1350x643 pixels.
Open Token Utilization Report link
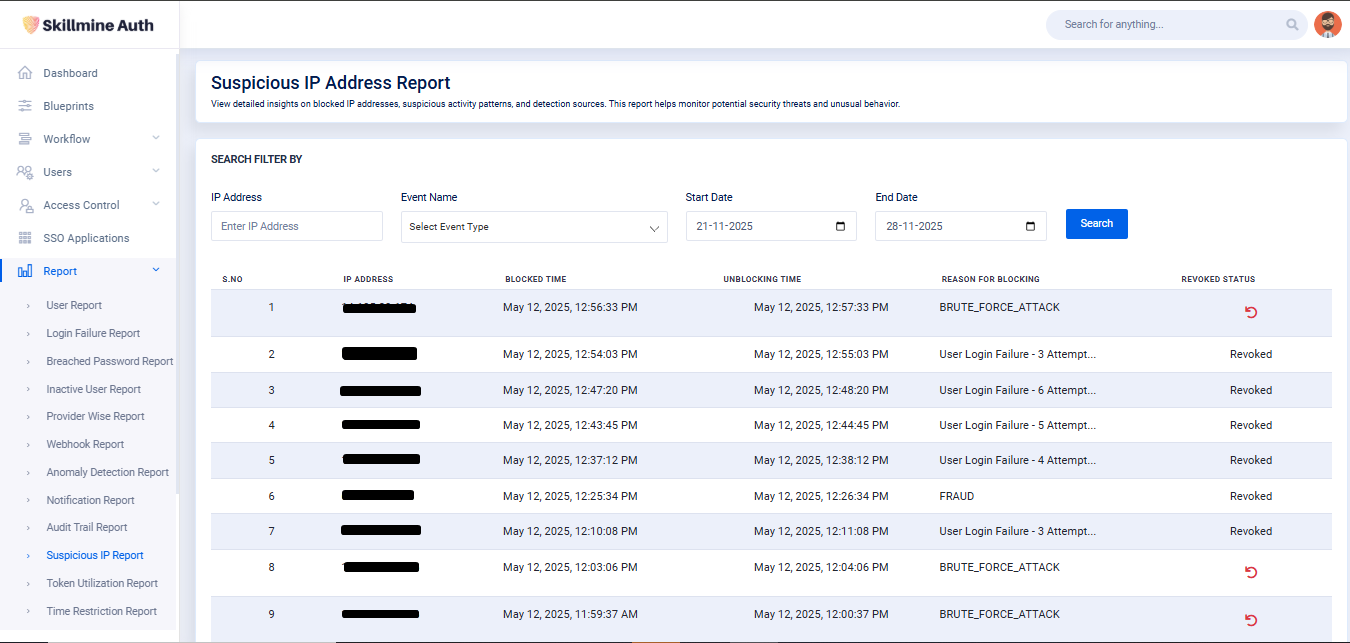click(102, 583)
